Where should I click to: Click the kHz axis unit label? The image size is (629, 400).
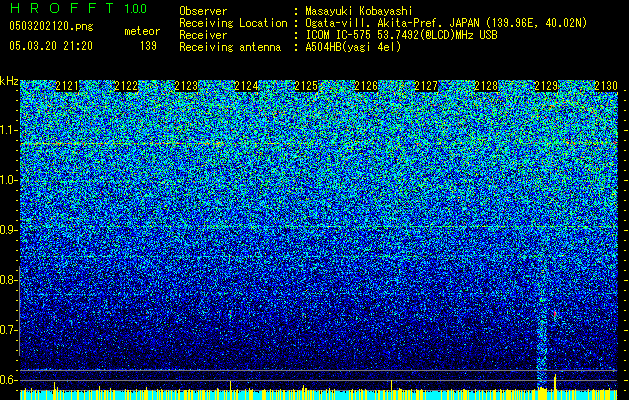coord(9,81)
